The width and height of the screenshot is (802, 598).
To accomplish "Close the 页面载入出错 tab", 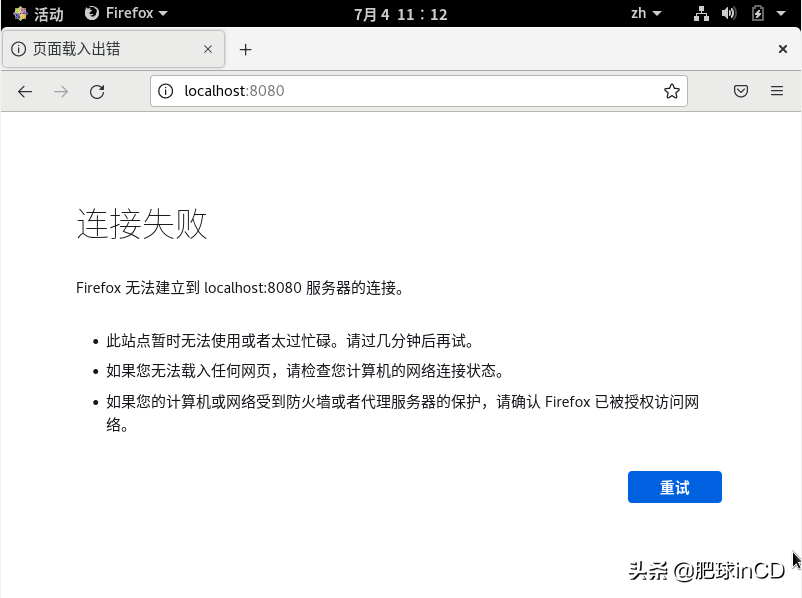I will (208, 49).
